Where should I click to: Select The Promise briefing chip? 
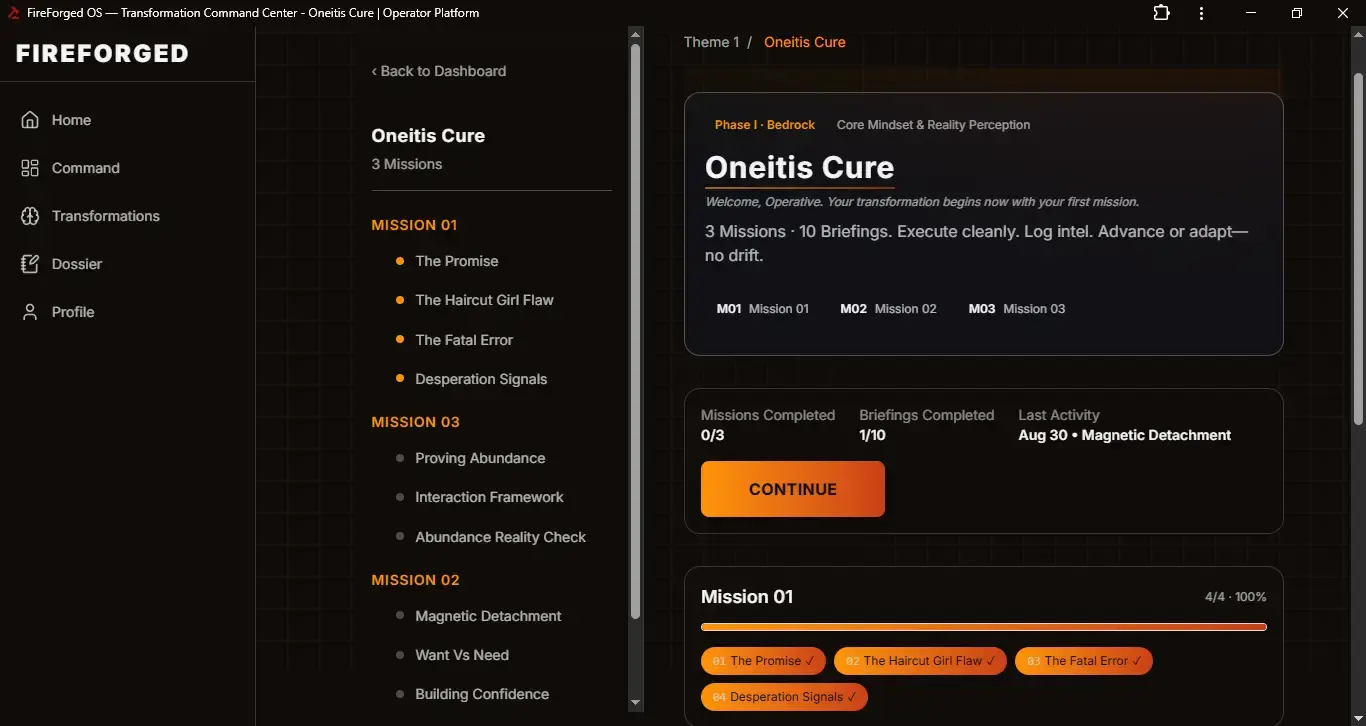click(x=763, y=661)
